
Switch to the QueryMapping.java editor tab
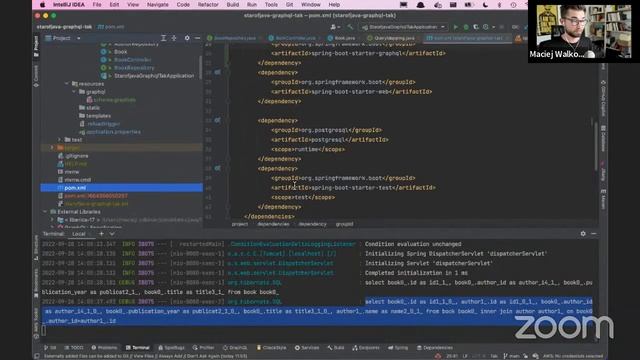(x=391, y=38)
